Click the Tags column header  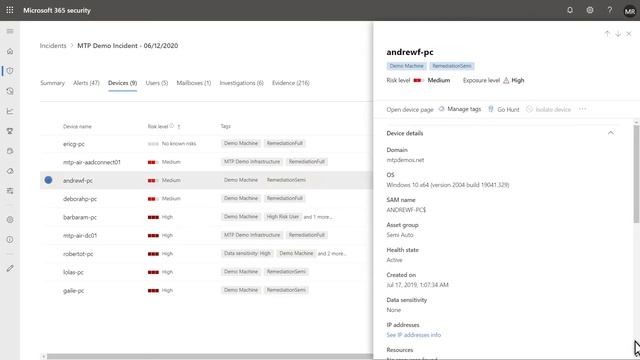[226, 127]
